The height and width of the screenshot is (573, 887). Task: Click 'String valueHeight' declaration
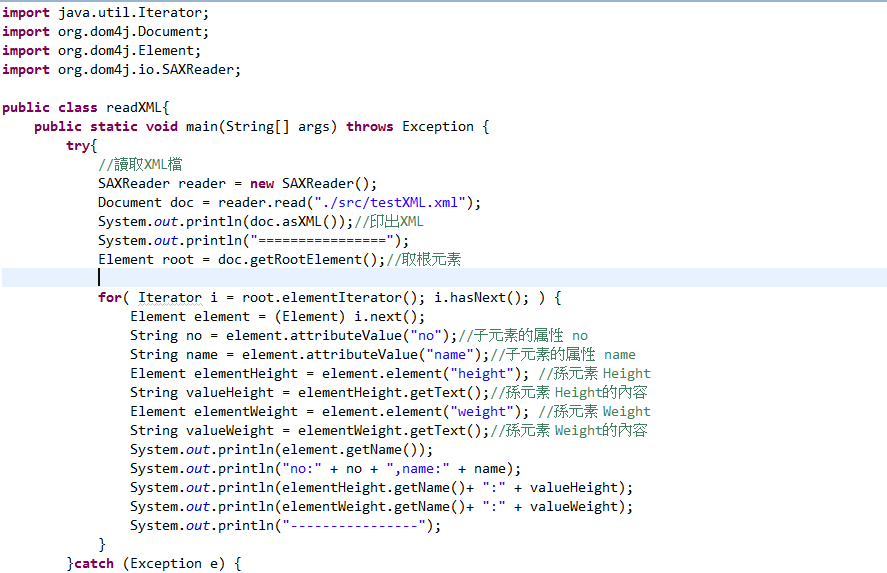[x=202, y=393]
